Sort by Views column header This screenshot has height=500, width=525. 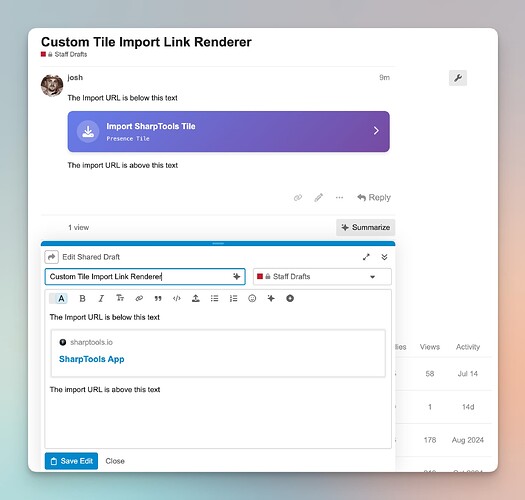(x=430, y=347)
